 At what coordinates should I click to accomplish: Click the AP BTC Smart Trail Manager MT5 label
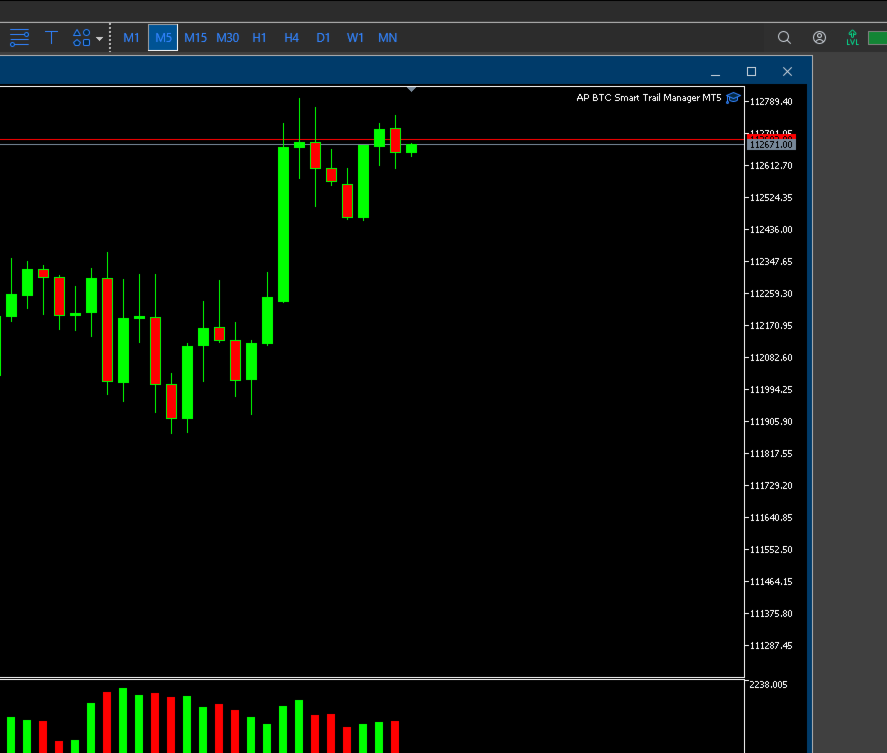[x=649, y=98]
